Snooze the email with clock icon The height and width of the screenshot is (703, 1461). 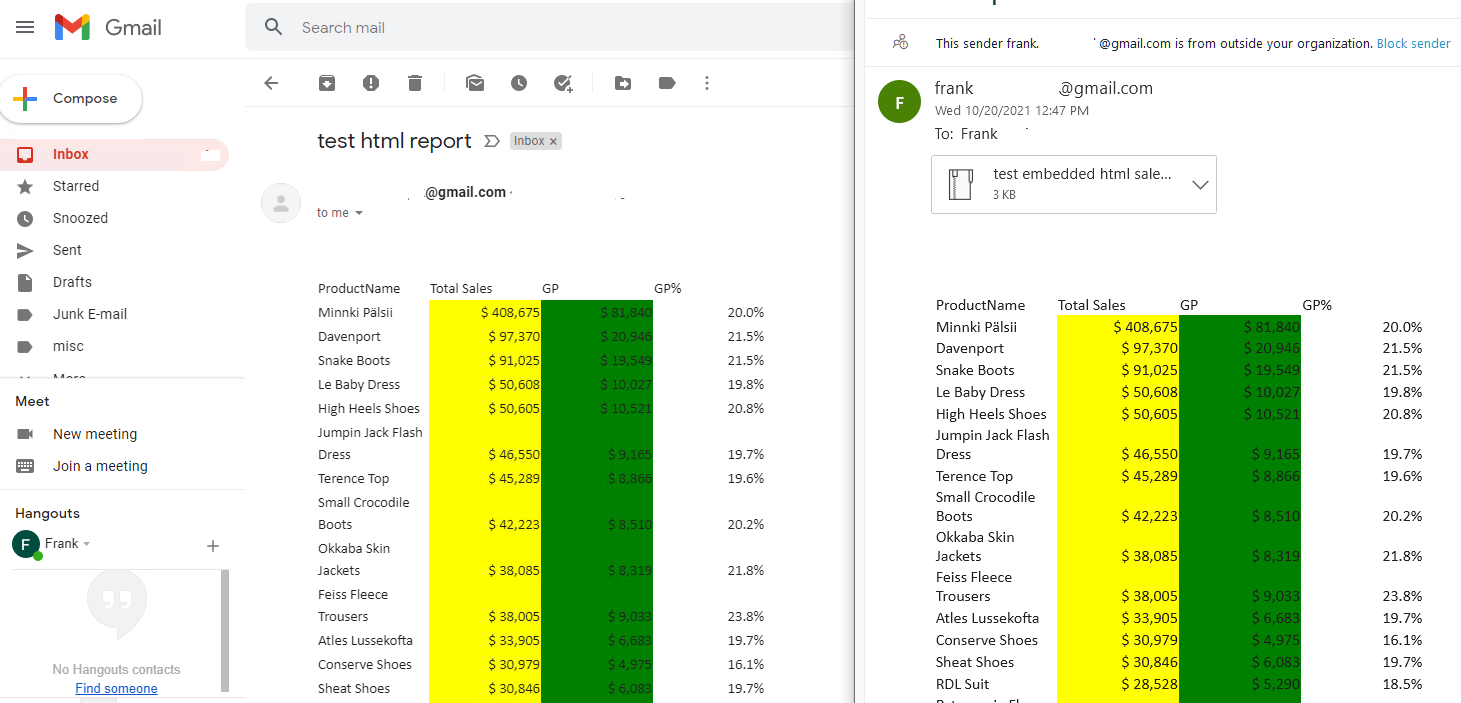(519, 83)
